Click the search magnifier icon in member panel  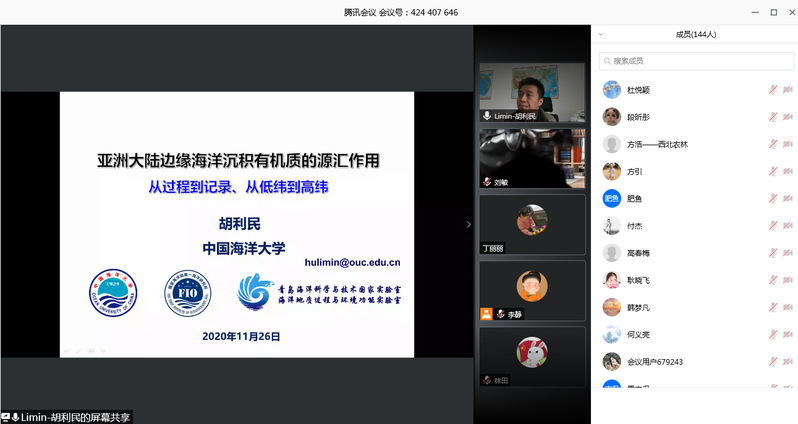(608, 62)
